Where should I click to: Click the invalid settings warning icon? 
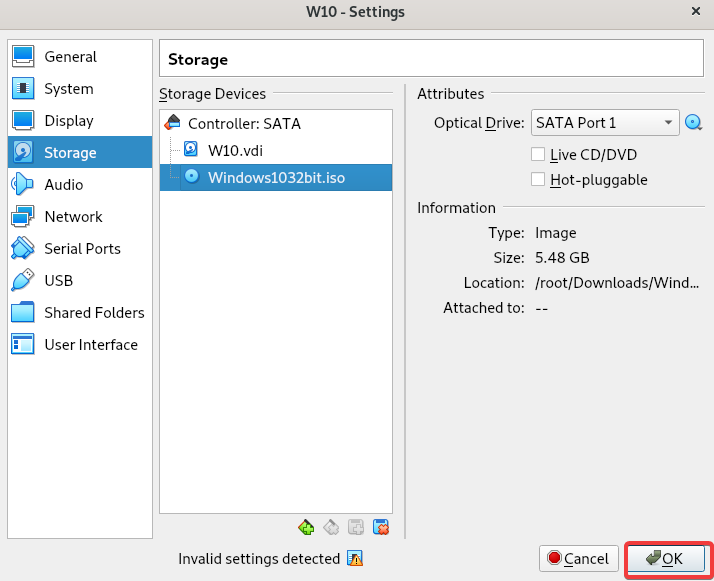(355, 558)
